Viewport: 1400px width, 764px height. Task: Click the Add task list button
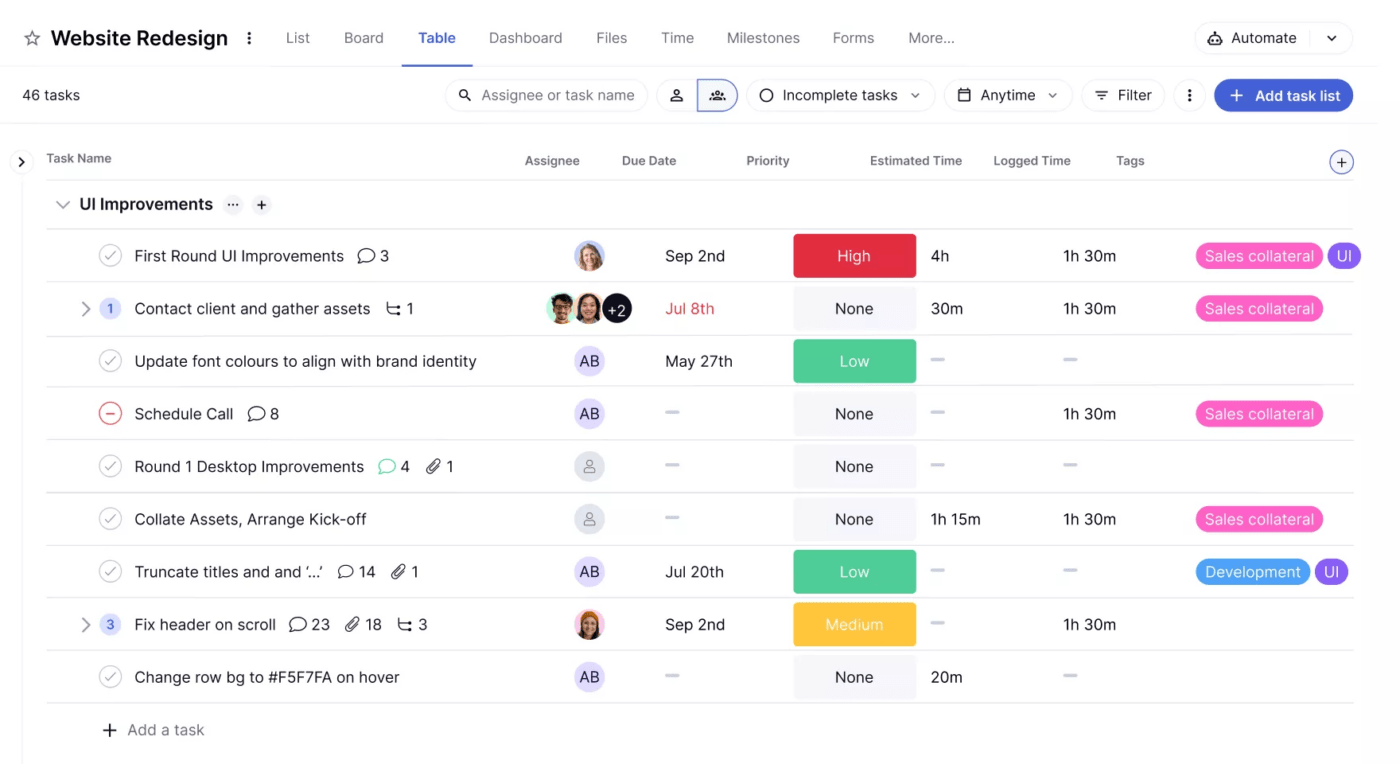click(1283, 95)
